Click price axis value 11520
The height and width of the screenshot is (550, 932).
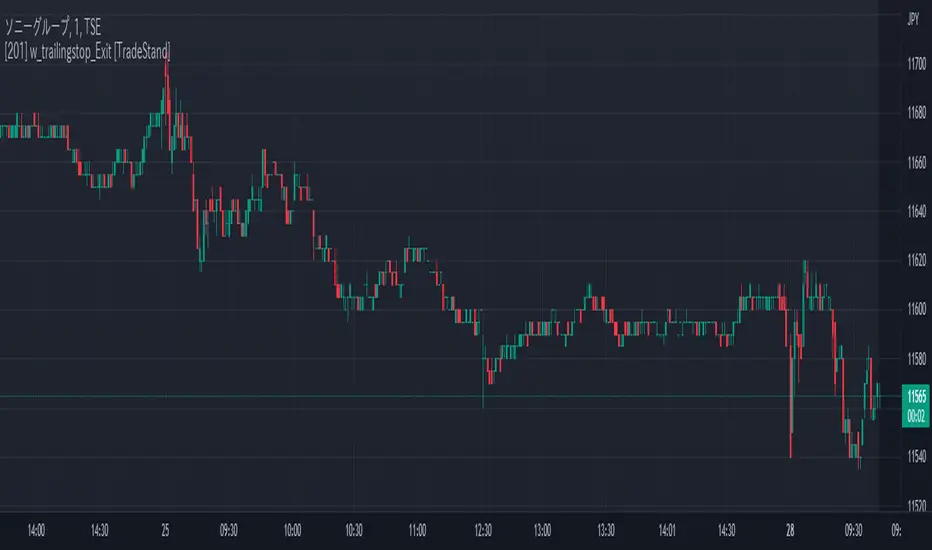click(916, 505)
